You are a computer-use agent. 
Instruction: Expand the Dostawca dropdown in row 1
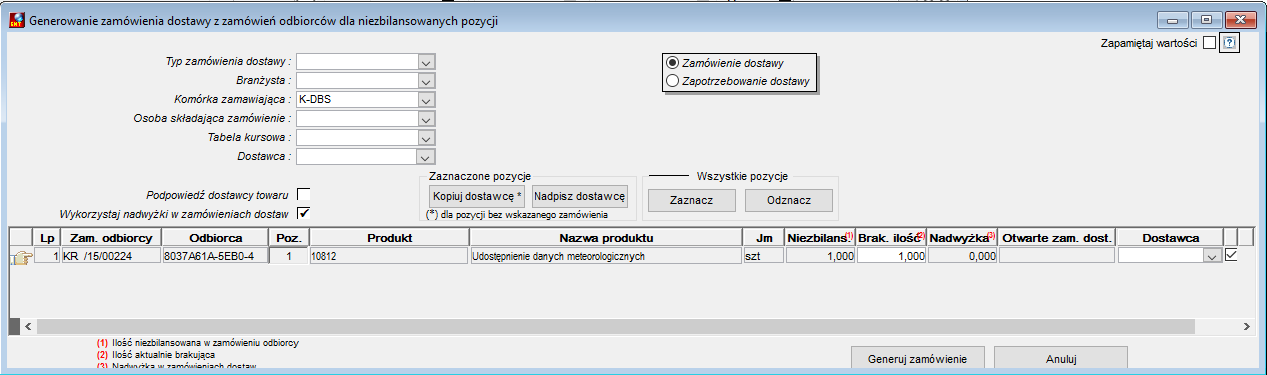tap(1213, 257)
